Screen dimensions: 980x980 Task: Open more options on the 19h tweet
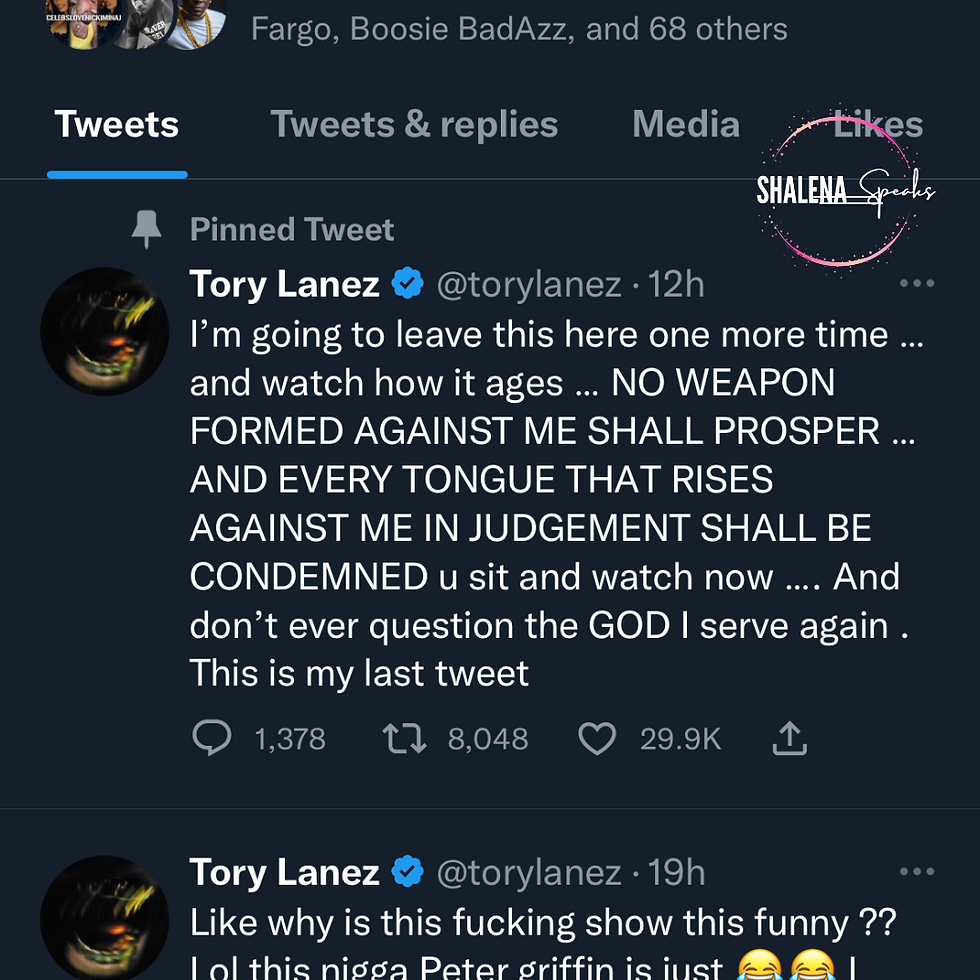[x=916, y=872]
